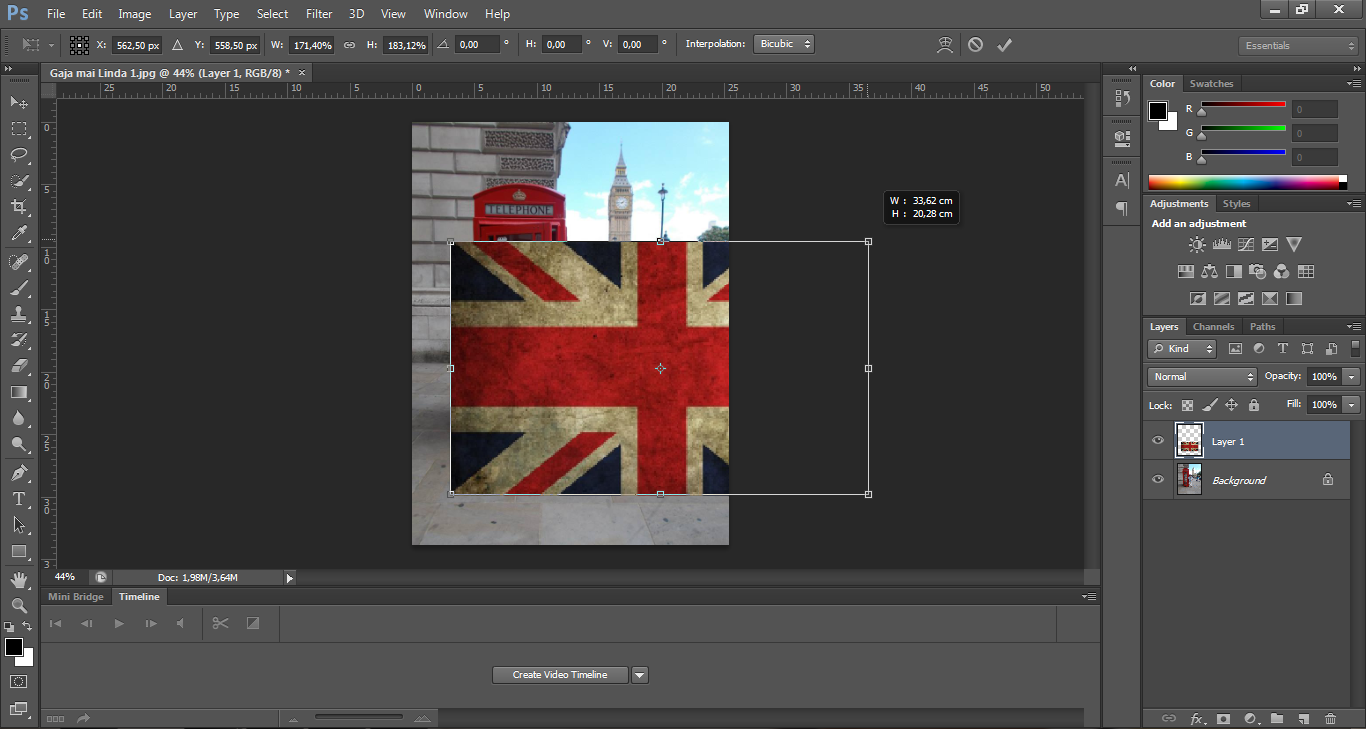Switch to the Swatches tab
The width and height of the screenshot is (1366, 729).
[1211, 84]
